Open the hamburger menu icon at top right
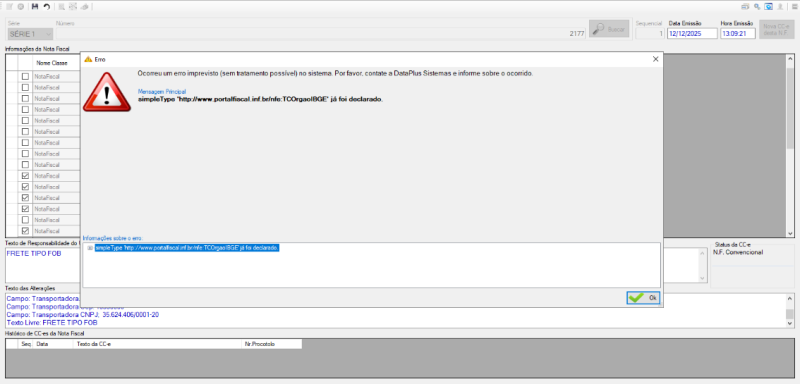The image size is (800, 384). click(x=794, y=7)
